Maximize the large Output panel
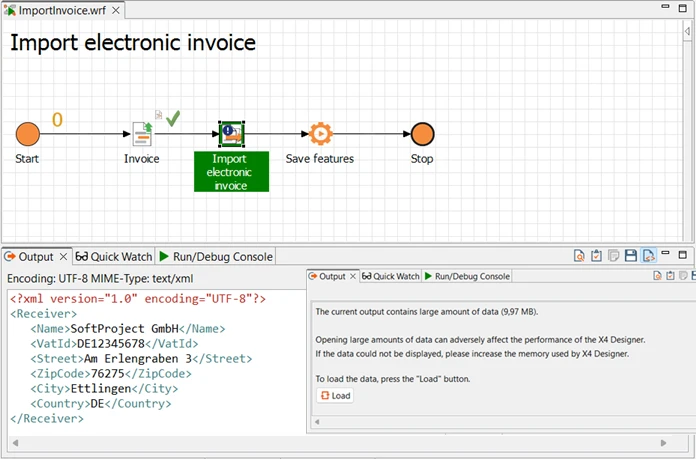Viewport: 696px width, 459px height. (683, 256)
